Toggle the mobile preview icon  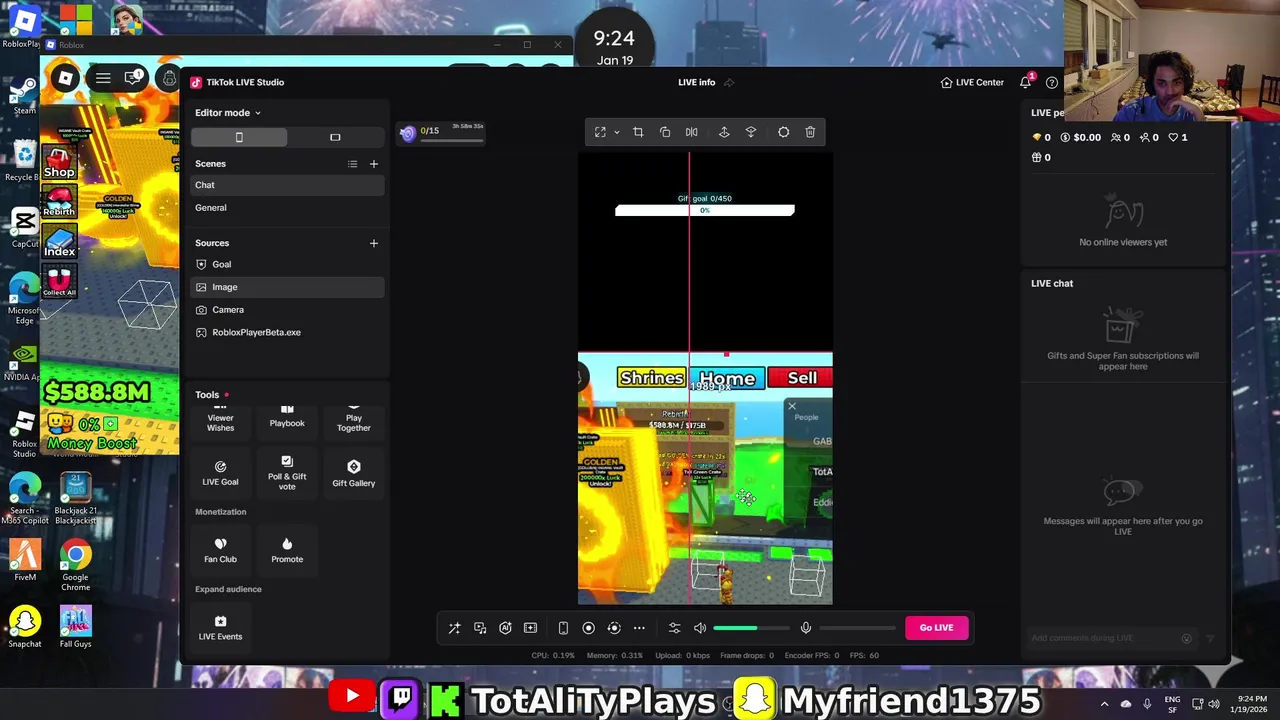(x=563, y=628)
